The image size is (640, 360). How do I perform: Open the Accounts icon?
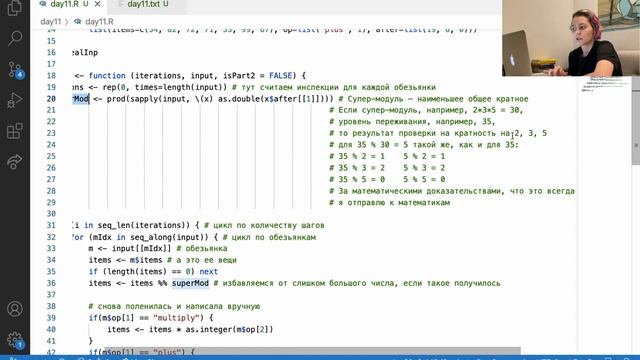pos(15,309)
